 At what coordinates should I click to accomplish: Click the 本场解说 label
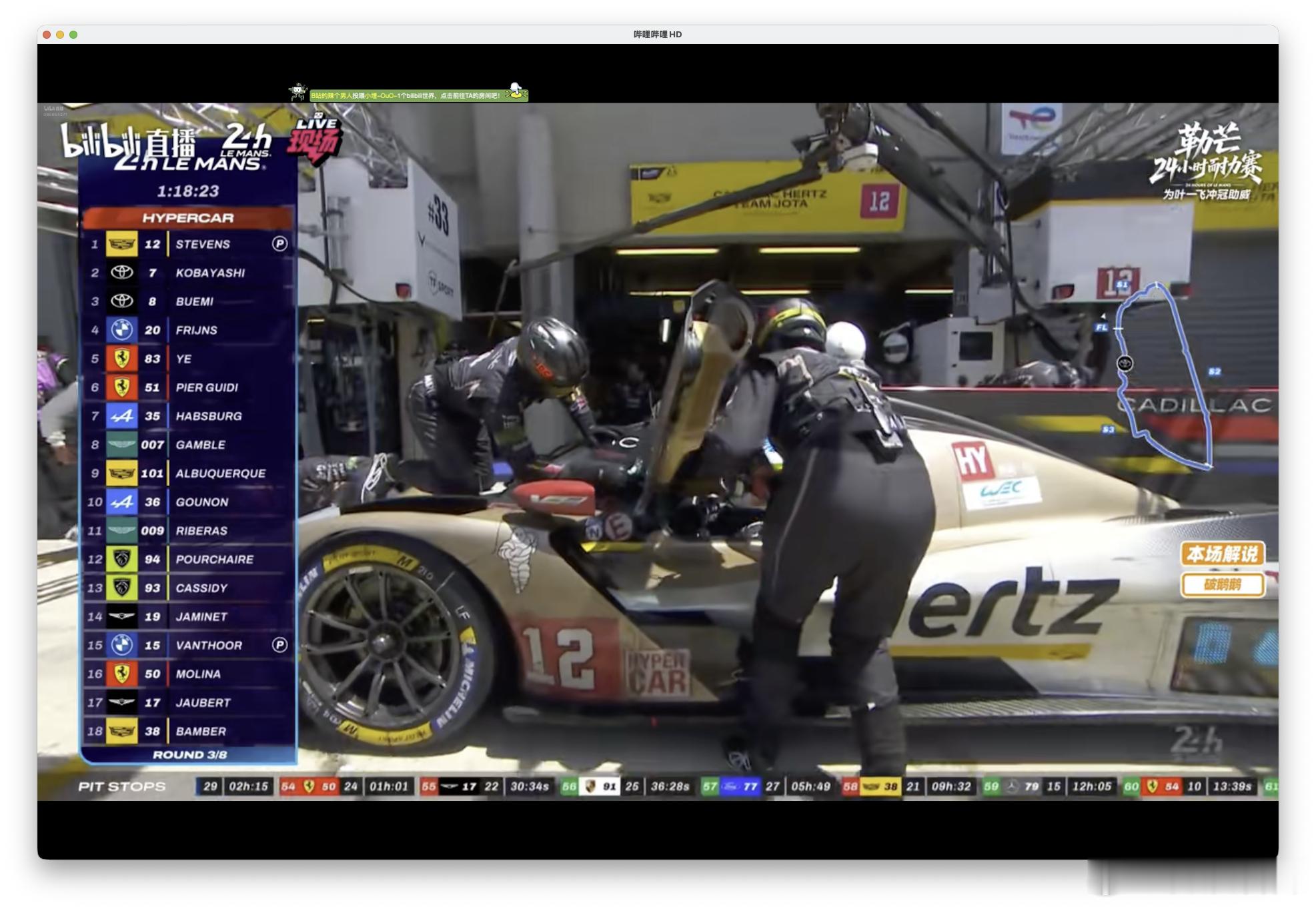click(1223, 554)
